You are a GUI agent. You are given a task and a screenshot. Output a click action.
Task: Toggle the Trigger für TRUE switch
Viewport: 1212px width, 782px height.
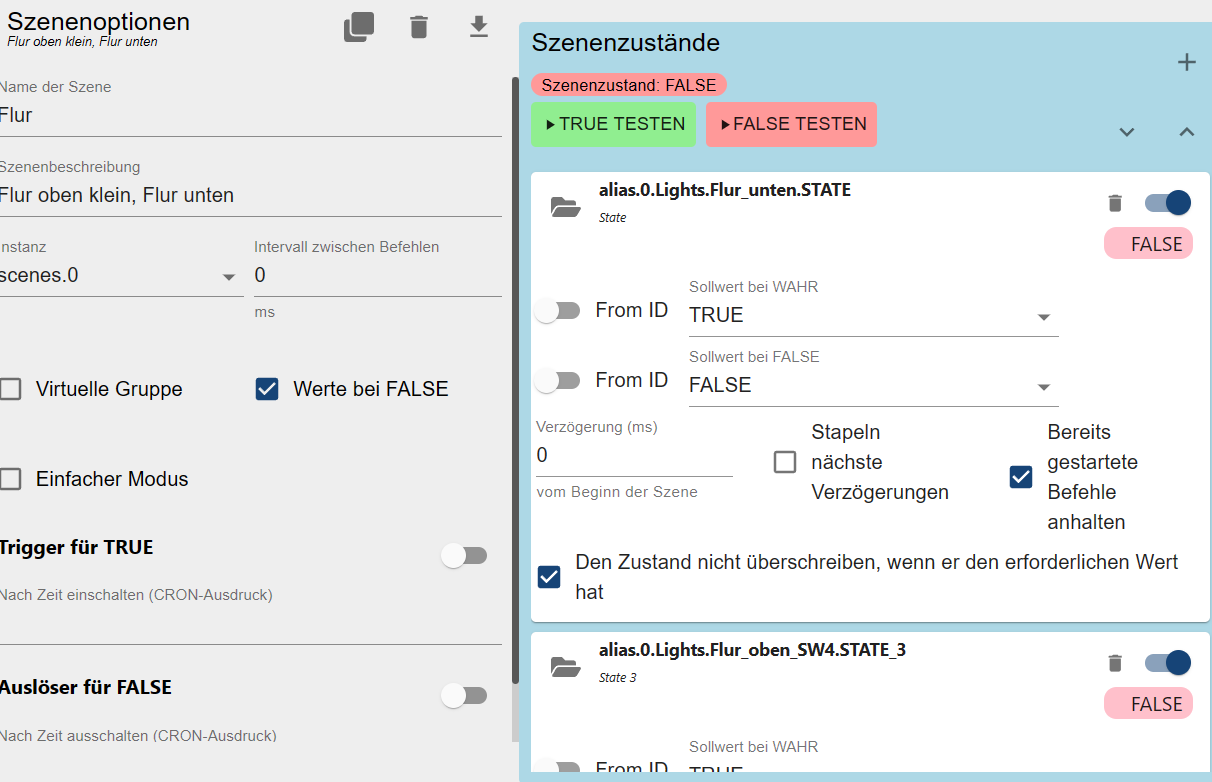click(465, 556)
